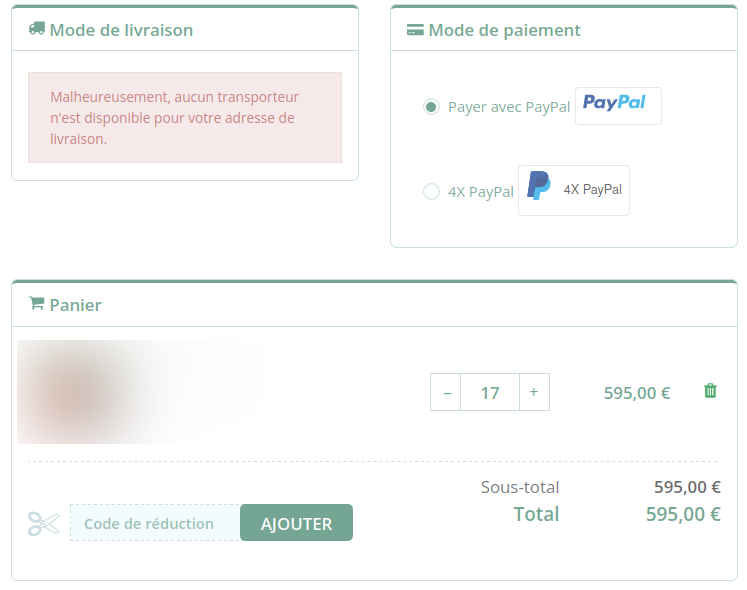Choose the Payer avec PayPal label
747x590 pixels.
click(509, 107)
